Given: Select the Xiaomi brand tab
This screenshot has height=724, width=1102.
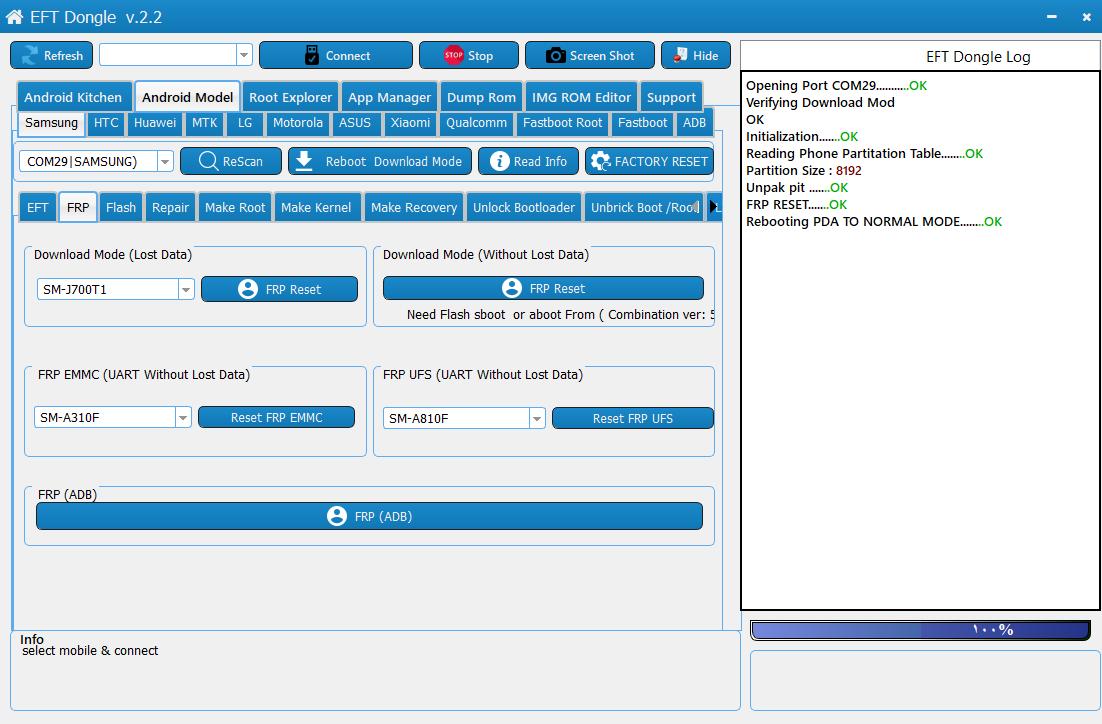Looking at the screenshot, I should coord(410,122).
